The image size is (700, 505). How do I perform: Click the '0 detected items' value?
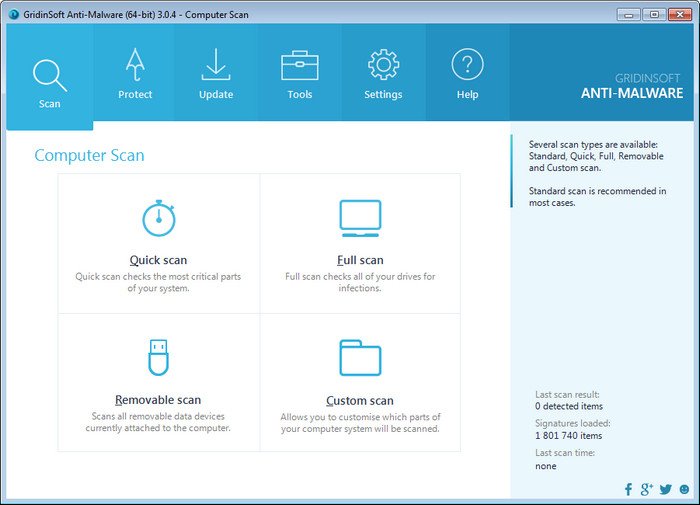569,406
